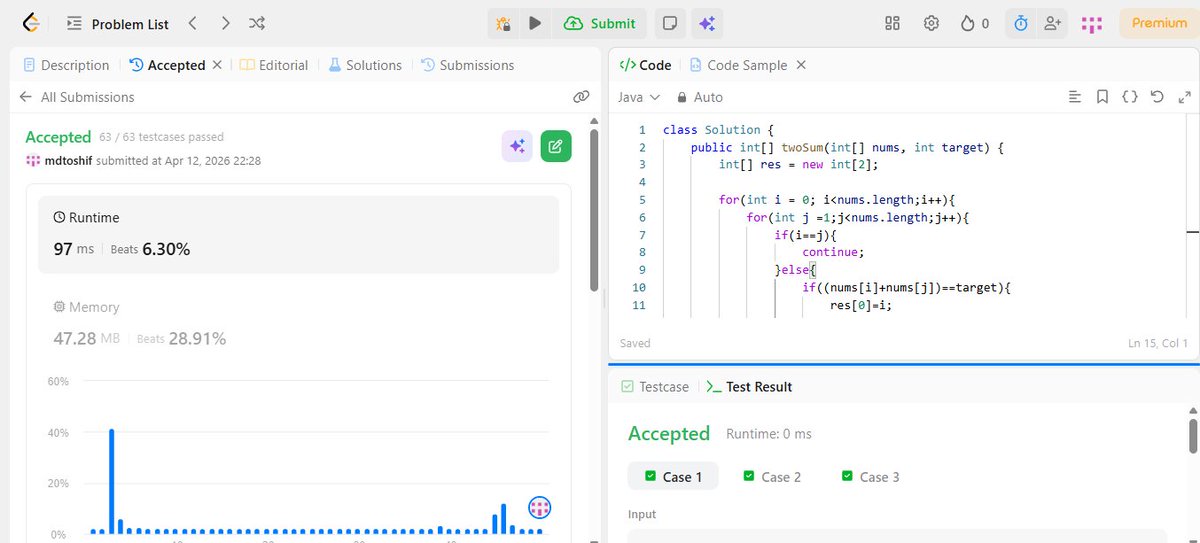Open the Solutions tab
Image resolution: width=1200 pixels, height=543 pixels.
(x=364, y=65)
